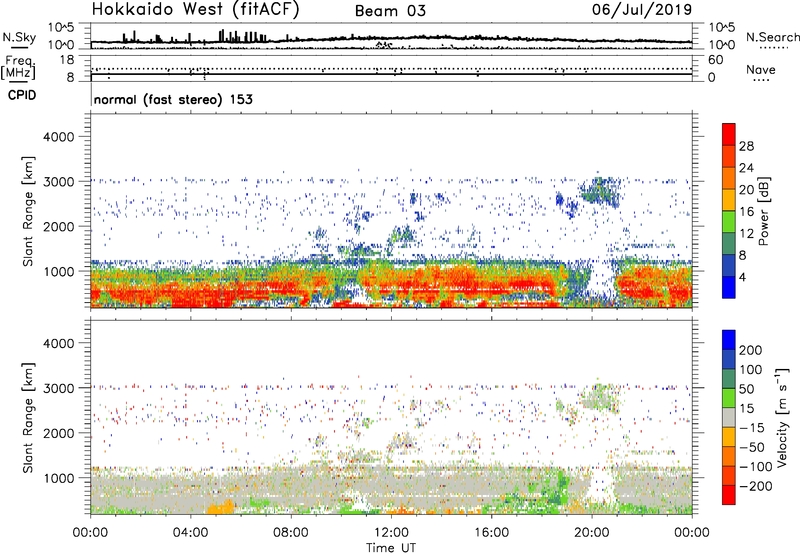Screen dimensions: 800x554
Task: Click the 'Nave' legend label
Action: coord(760,69)
